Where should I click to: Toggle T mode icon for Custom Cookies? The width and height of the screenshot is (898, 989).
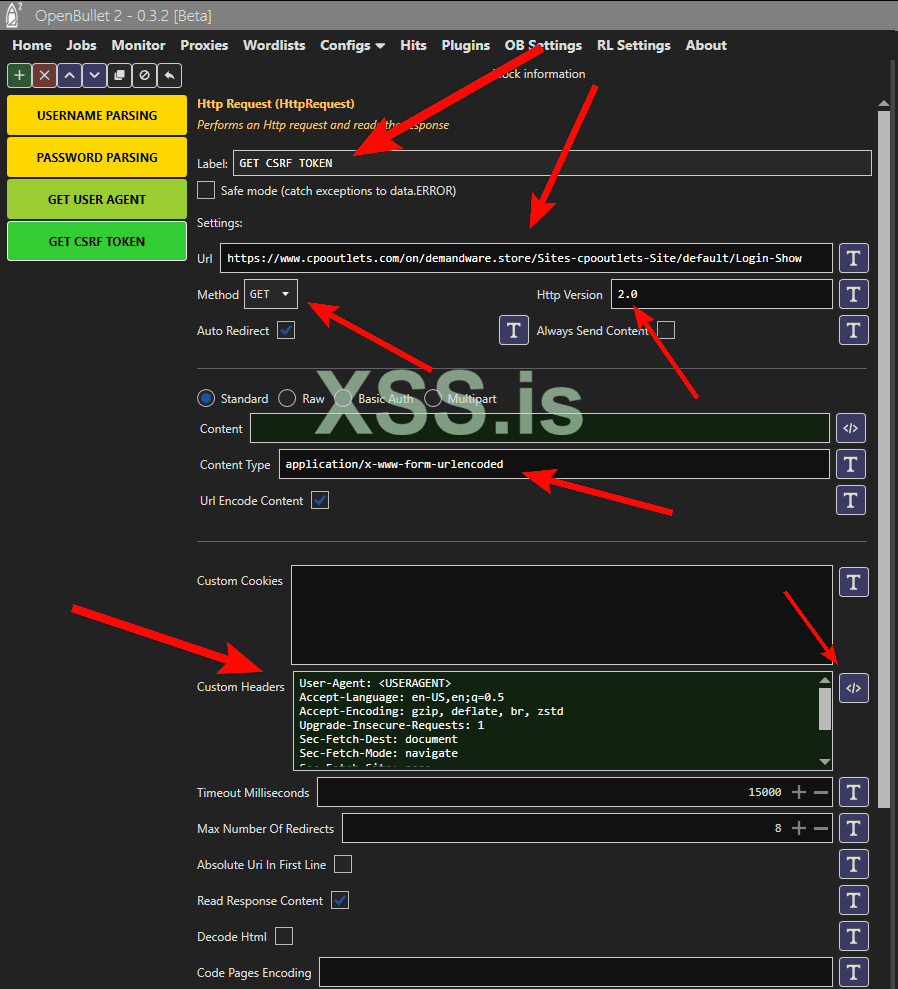[x=853, y=582]
